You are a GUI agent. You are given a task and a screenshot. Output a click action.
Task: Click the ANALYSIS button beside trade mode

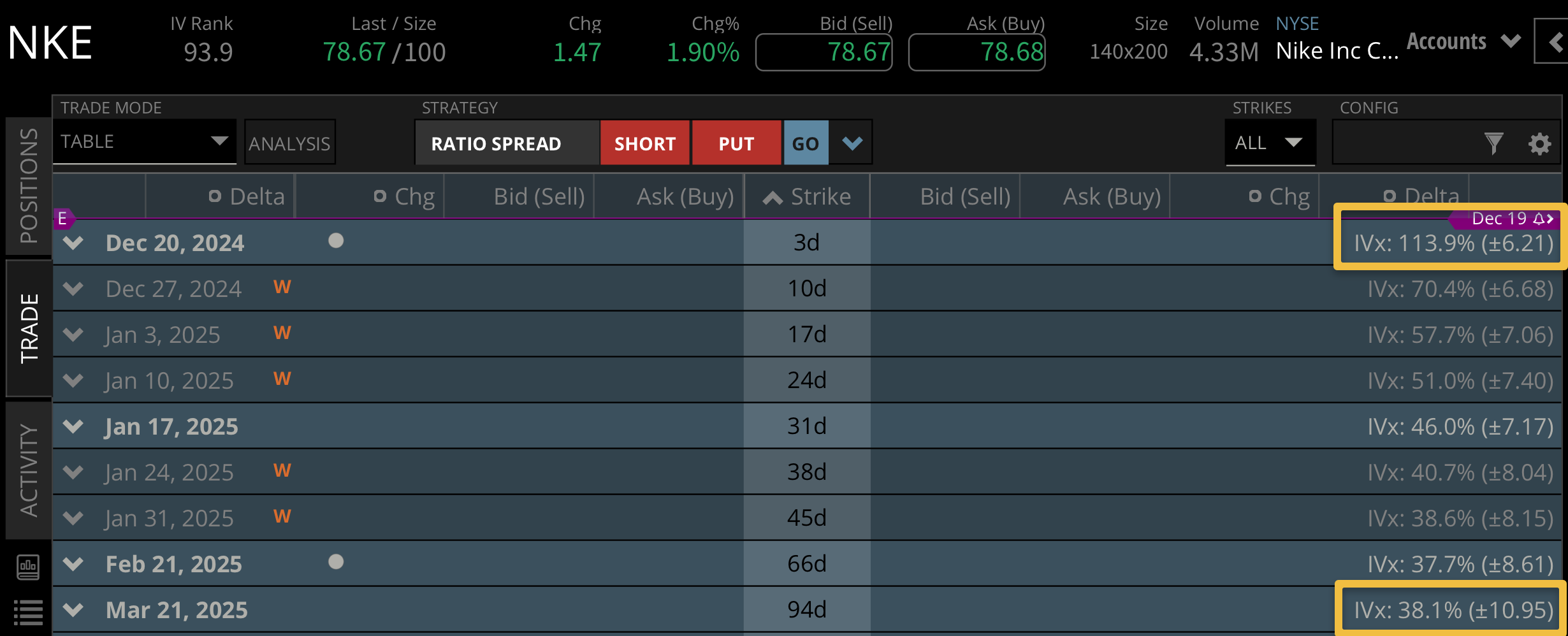pyautogui.click(x=289, y=143)
